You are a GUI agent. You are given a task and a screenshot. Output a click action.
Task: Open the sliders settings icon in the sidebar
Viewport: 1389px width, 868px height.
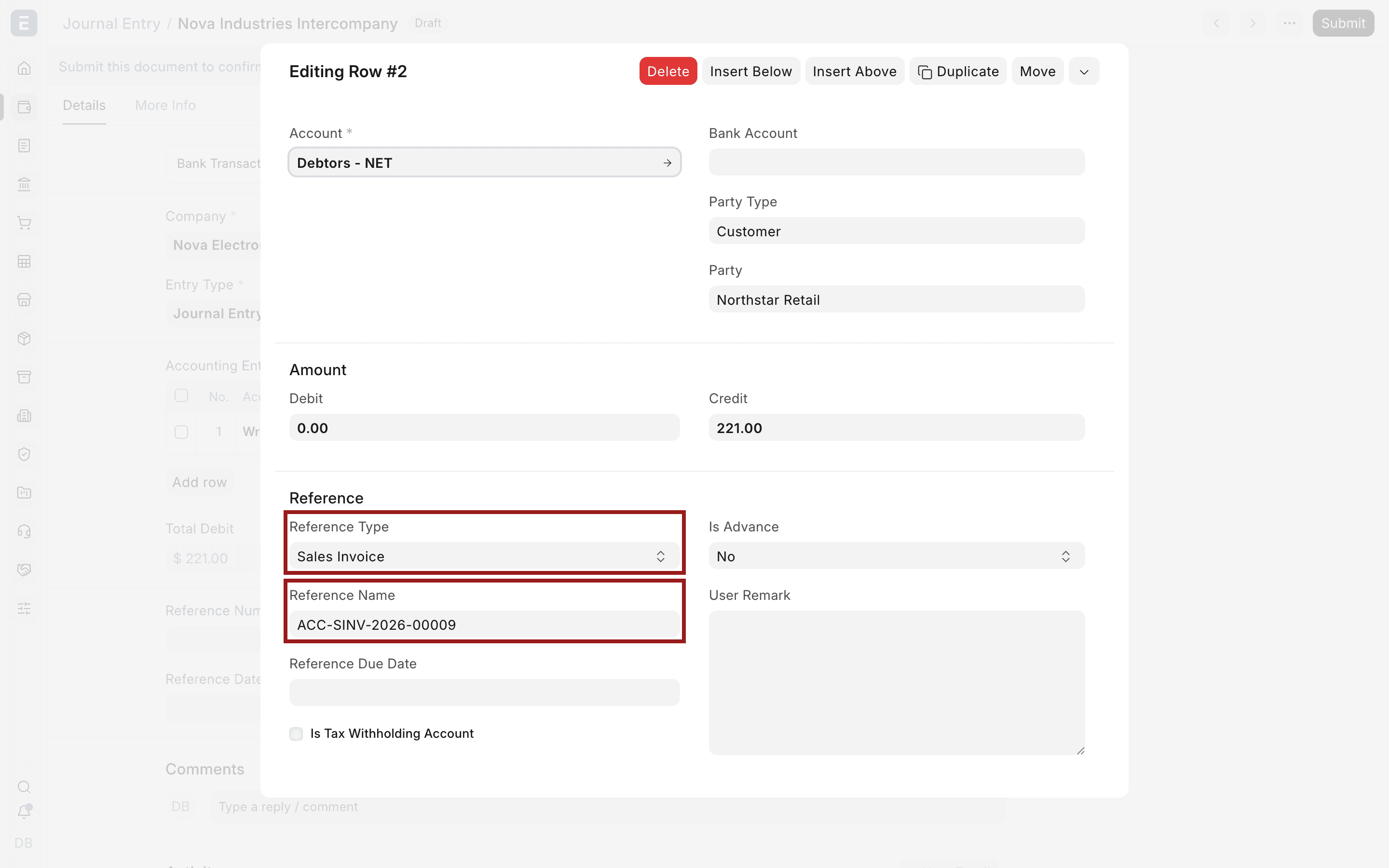coord(24,609)
